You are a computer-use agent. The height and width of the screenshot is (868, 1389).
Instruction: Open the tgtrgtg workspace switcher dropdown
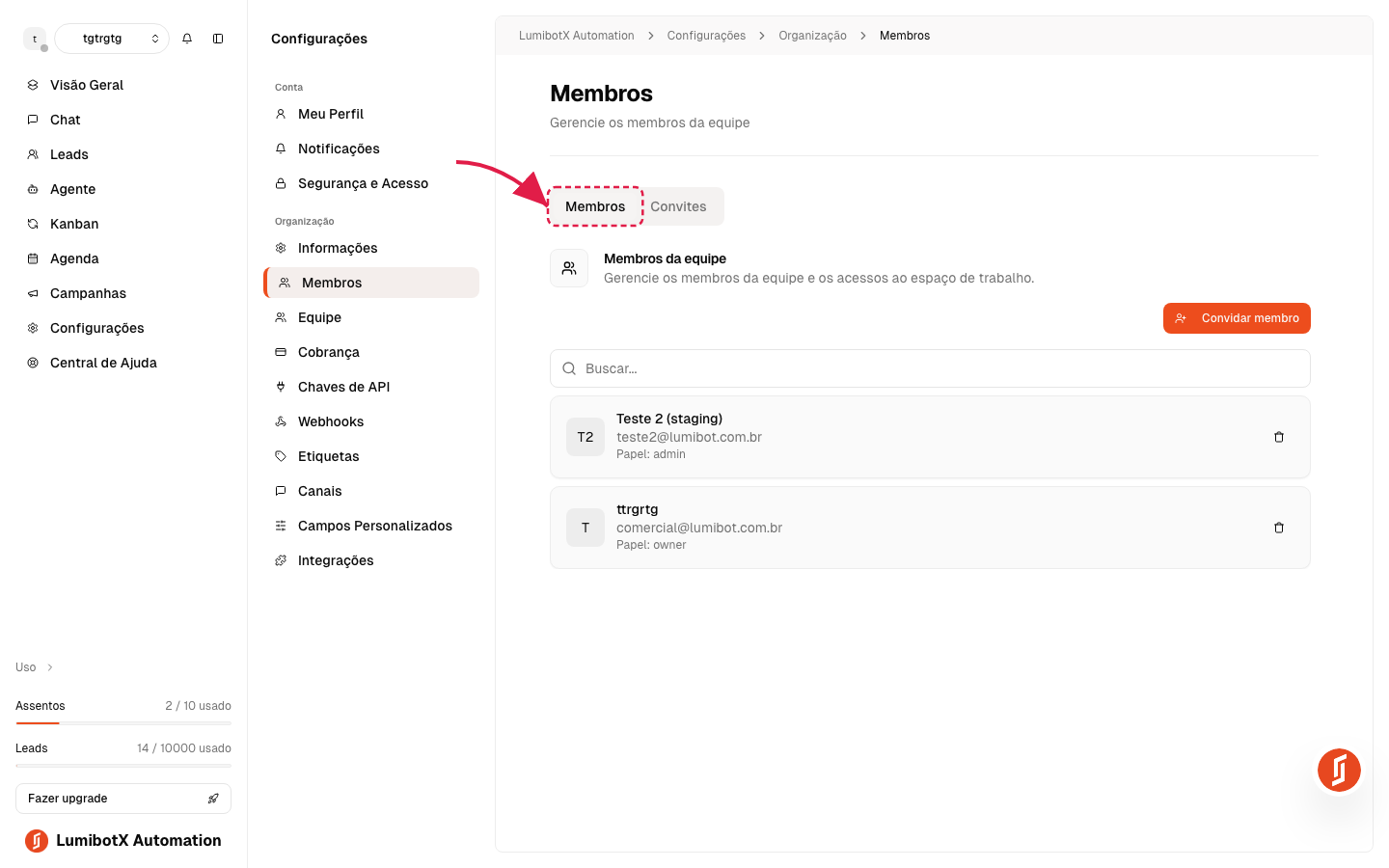[x=112, y=39]
